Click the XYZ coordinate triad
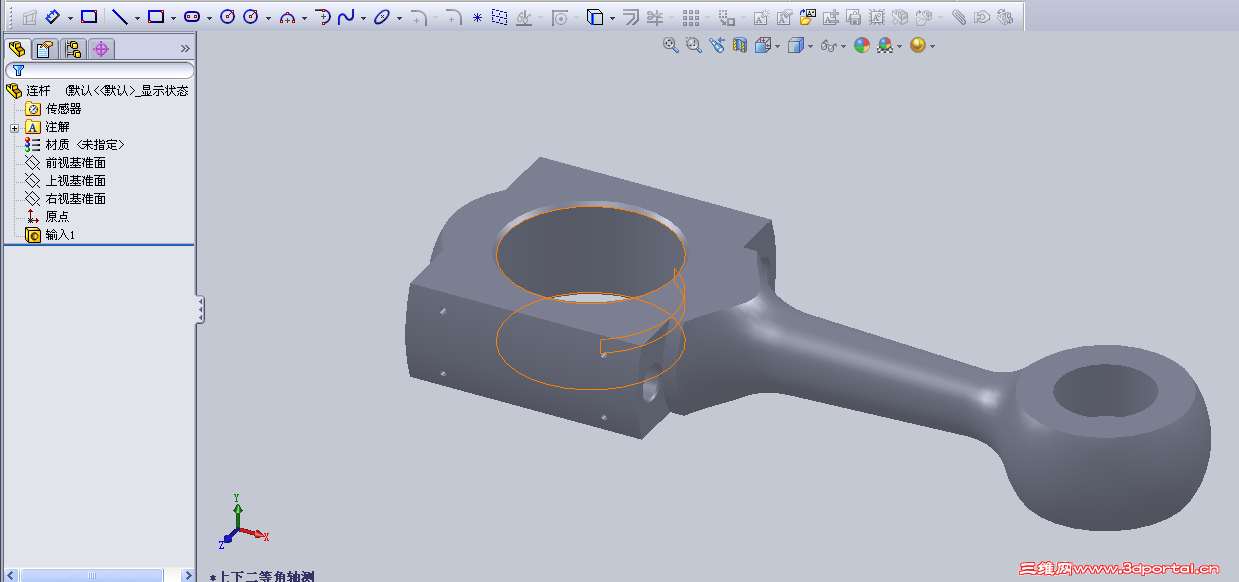Screen dimensions: 1239x582 [242, 522]
